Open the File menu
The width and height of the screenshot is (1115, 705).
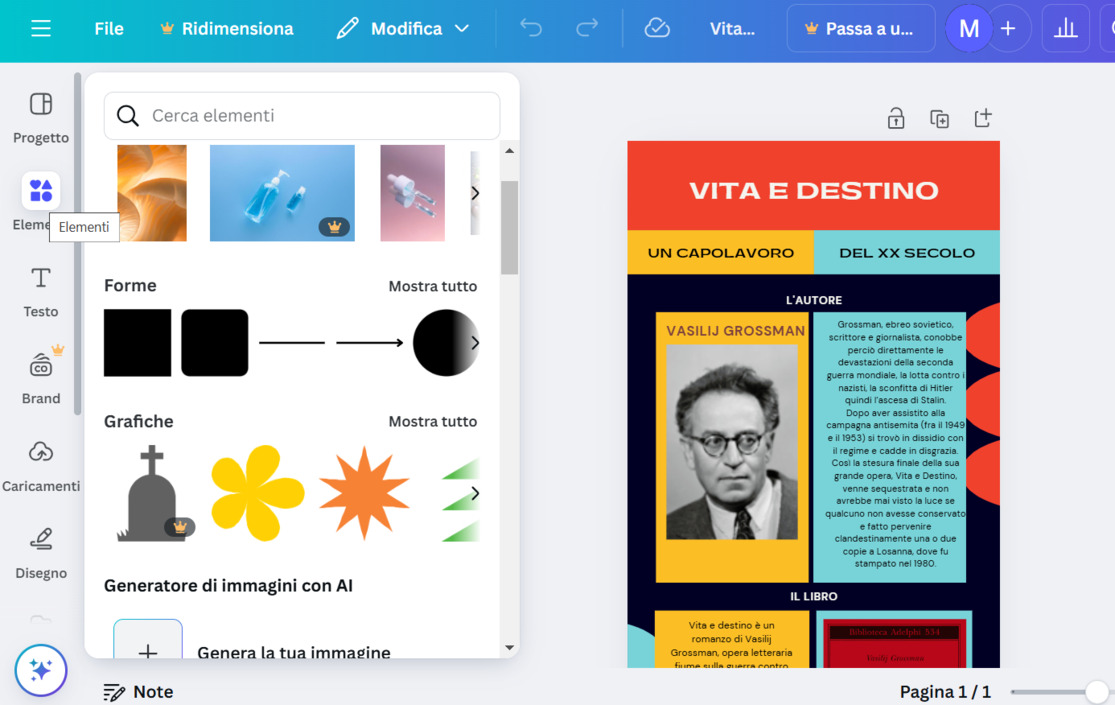point(109,29)
